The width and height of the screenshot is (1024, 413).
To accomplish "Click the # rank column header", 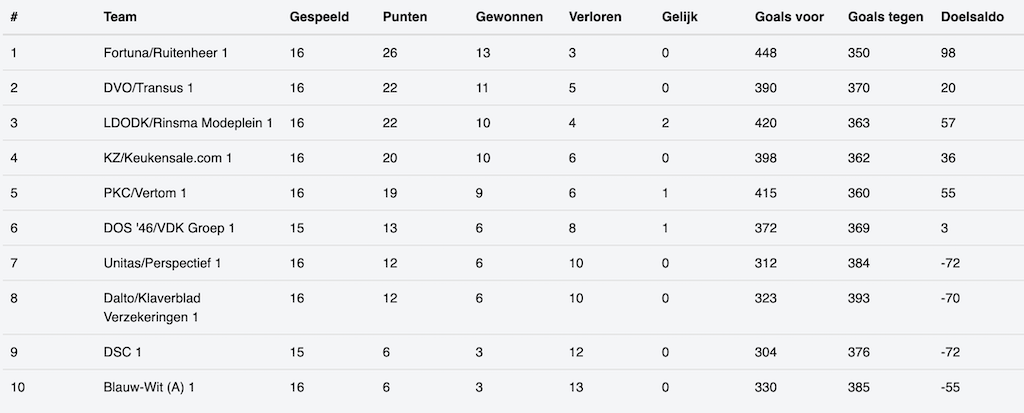I will click(14, 17).
